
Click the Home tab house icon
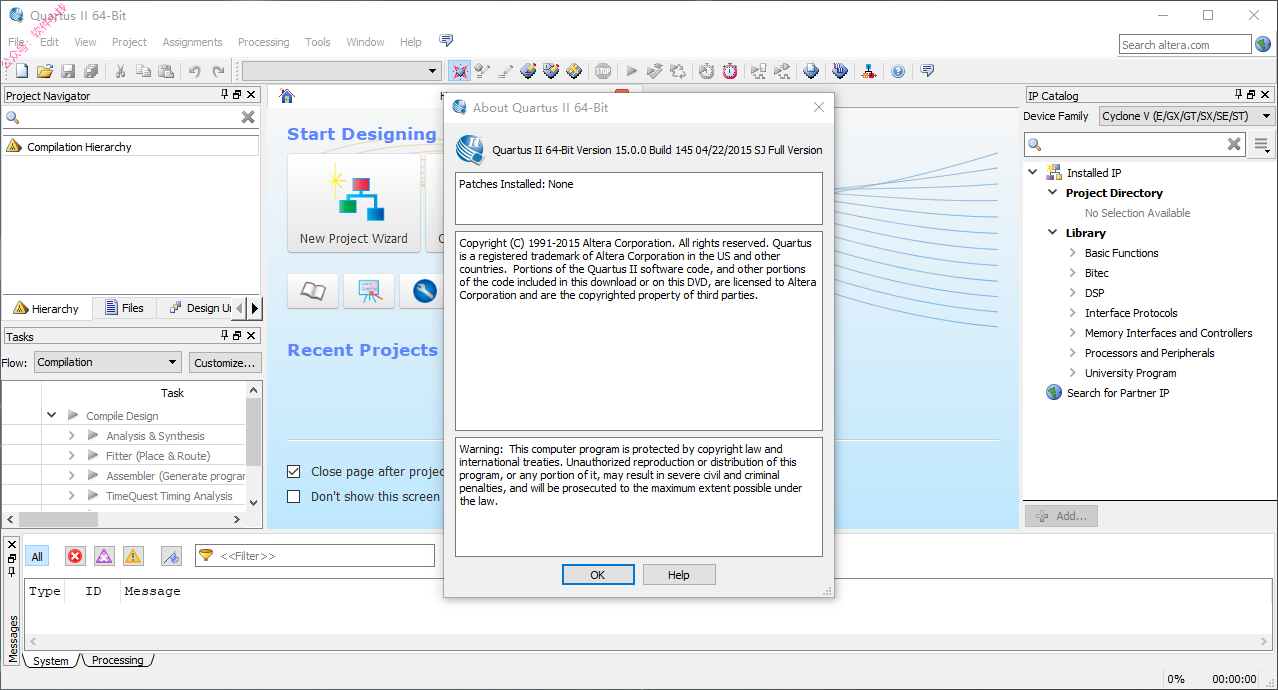[x=287, y=96]
